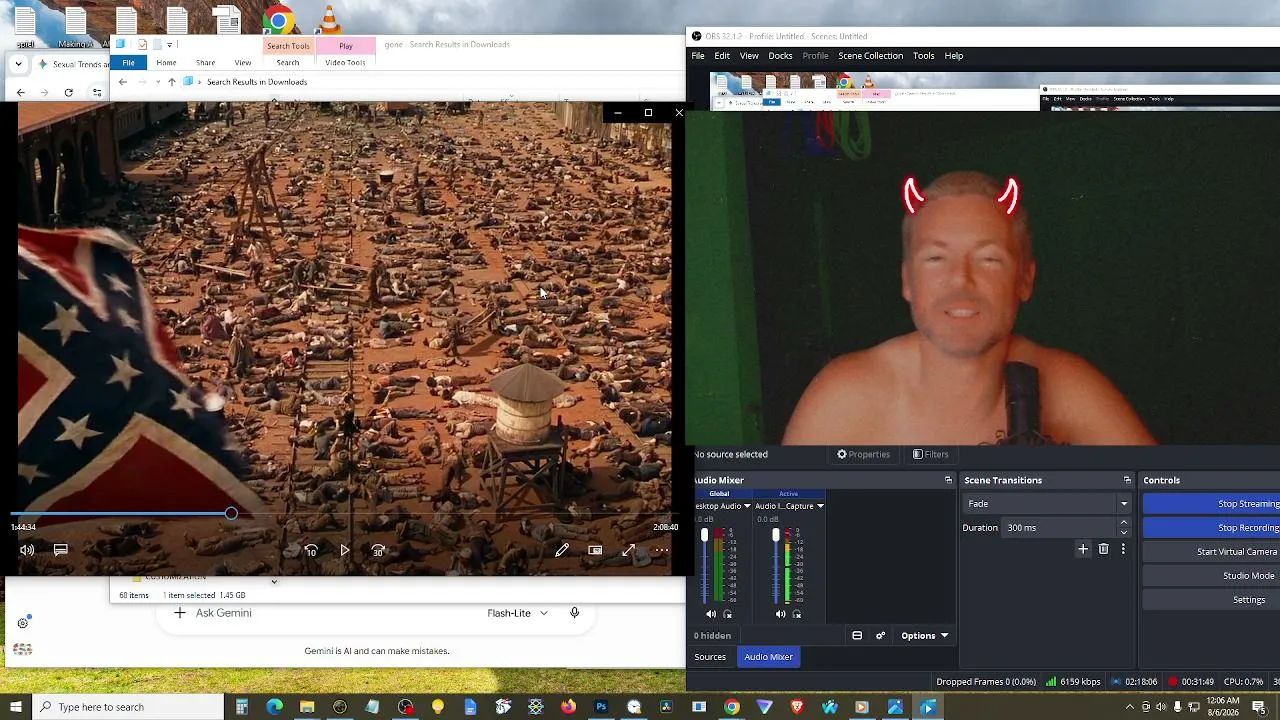The width and height of the screenshot is (1280, 720).
Task: Open the OBS View menu
Action: coord(749,56)
